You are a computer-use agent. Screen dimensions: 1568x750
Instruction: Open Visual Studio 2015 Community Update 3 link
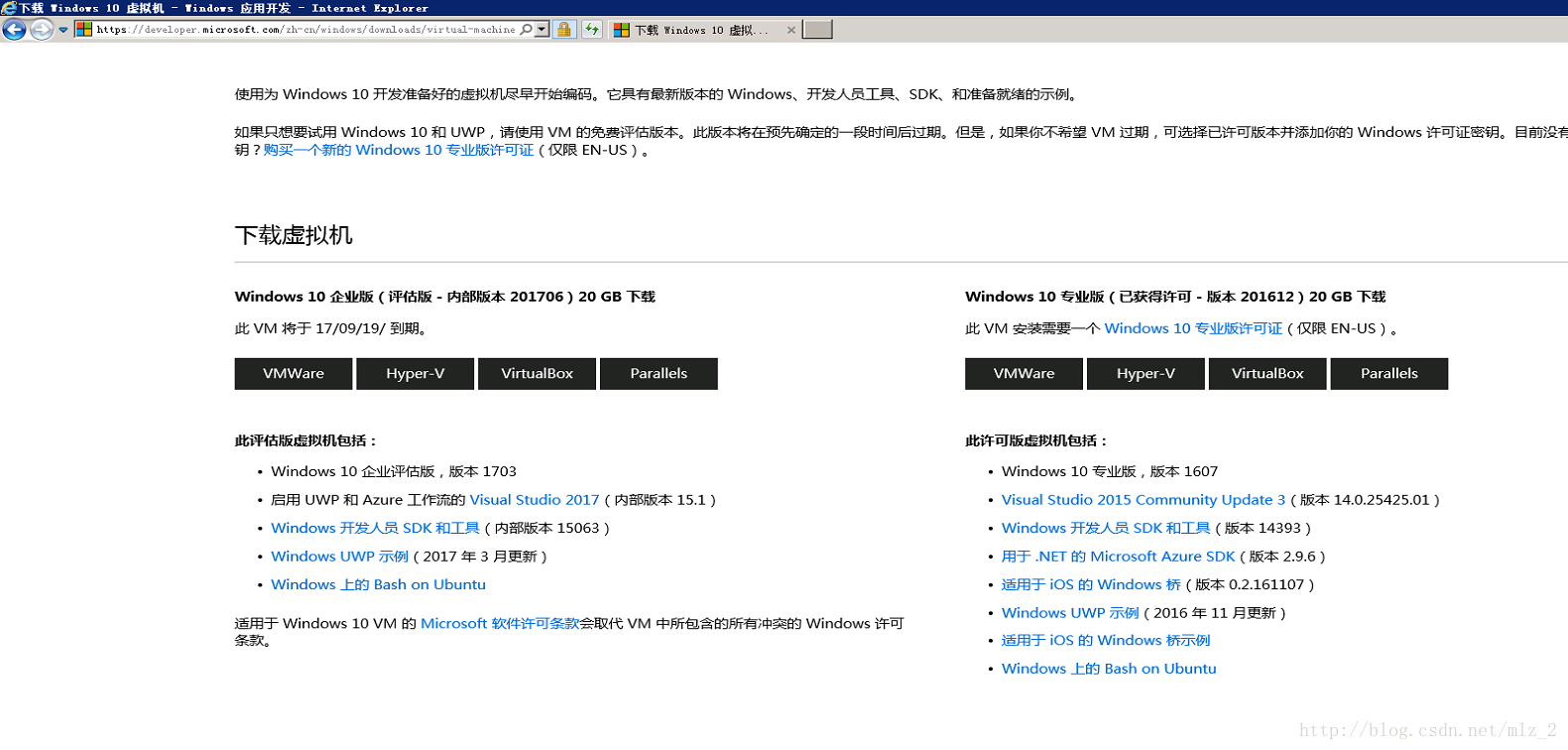tap(1144, 500)
